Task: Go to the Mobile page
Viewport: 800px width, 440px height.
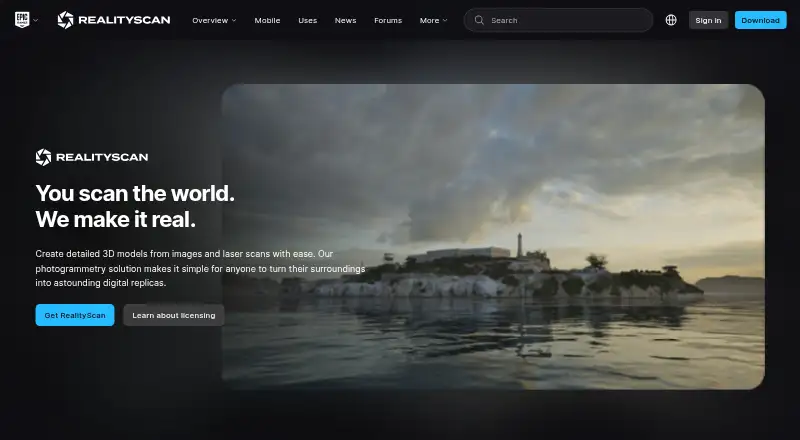Action: tap(267, 20)
